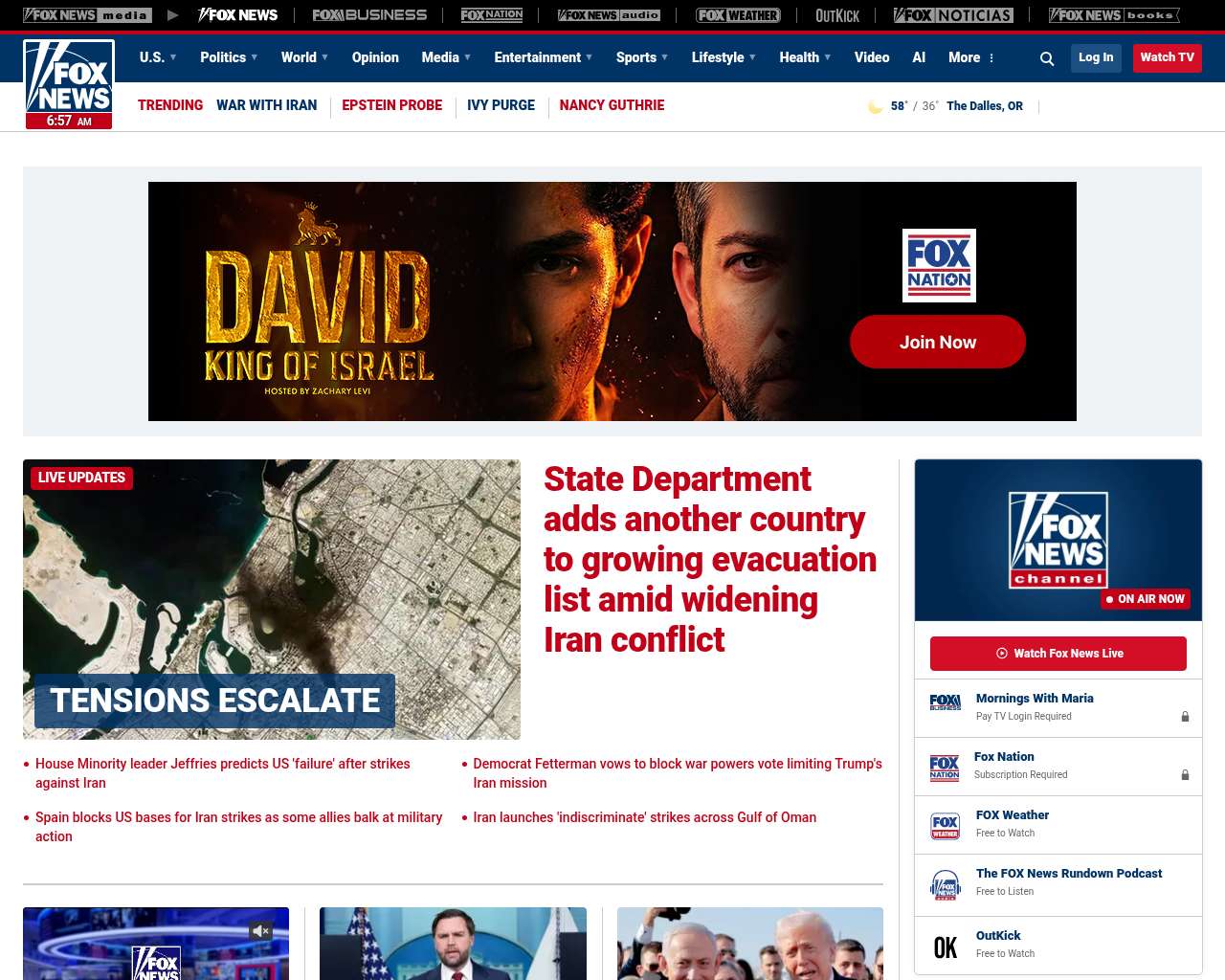The image size is (1225, 980).
Task: Open the Fox Nation network logo
Action: pyautogui.click(x=492, y=15)
